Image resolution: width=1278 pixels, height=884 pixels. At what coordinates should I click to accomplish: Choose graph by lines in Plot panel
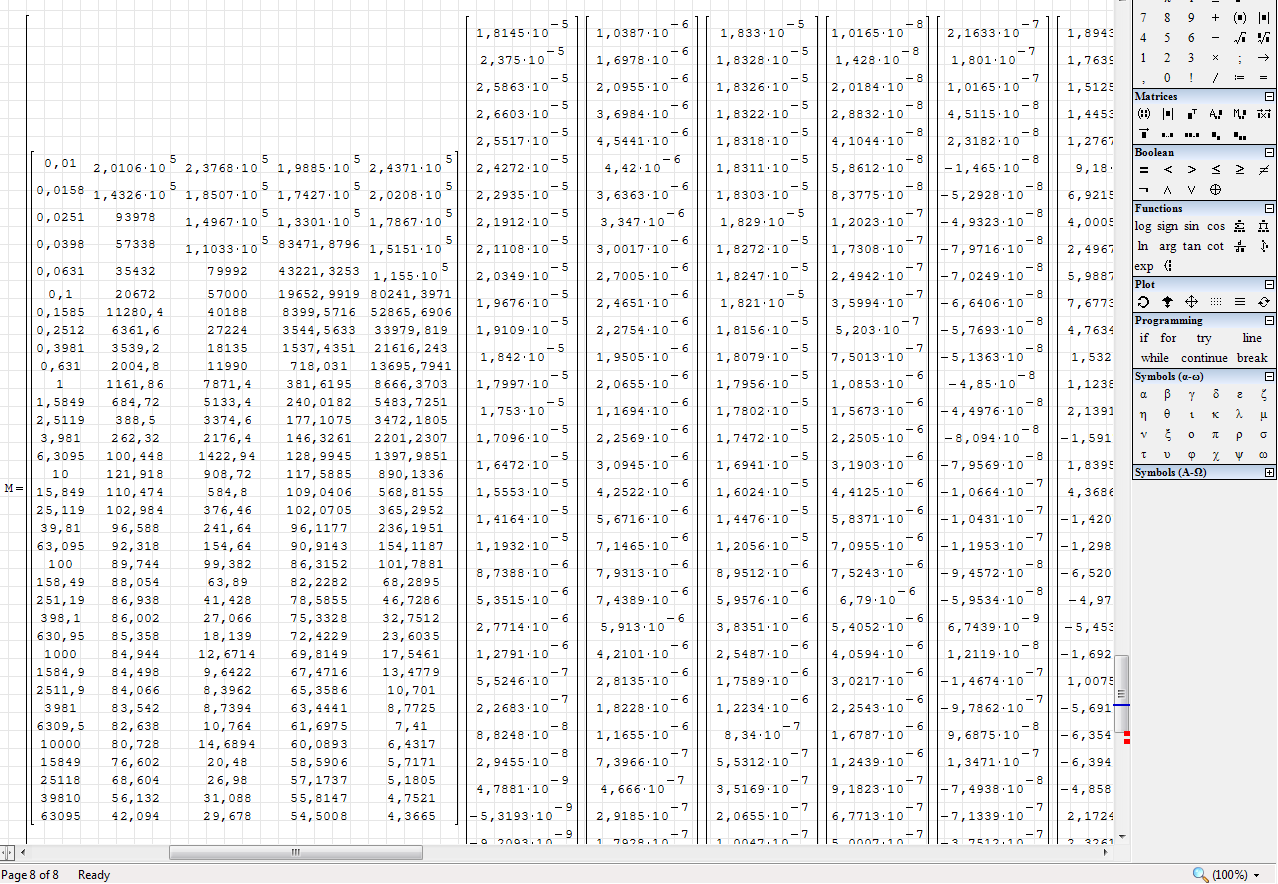1240,302
